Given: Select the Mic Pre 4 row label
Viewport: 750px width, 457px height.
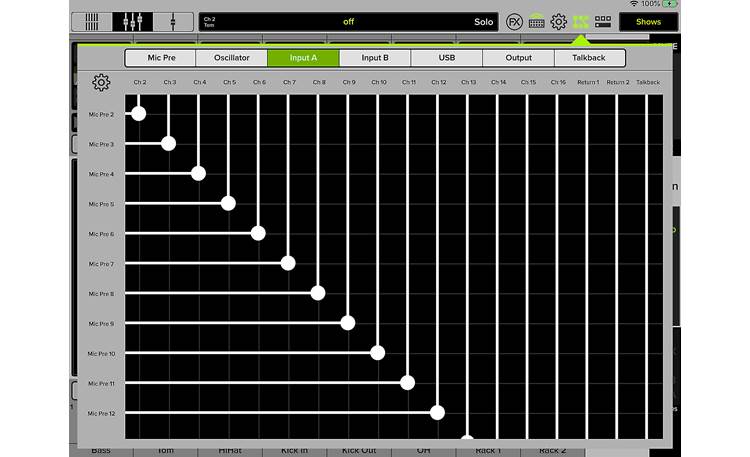Looking at the screenshot, I should coord(101,174).
